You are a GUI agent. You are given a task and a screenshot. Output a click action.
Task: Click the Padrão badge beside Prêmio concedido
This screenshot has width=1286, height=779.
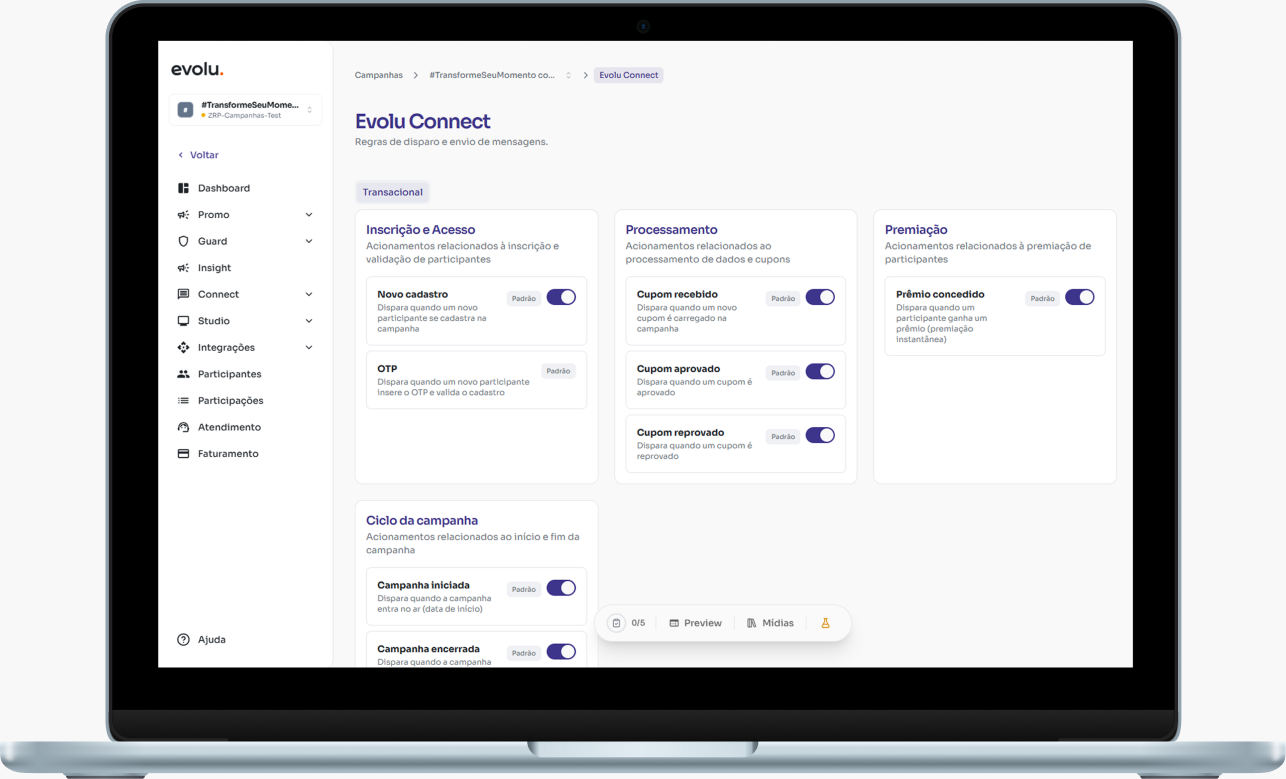tap(1043, 298)
